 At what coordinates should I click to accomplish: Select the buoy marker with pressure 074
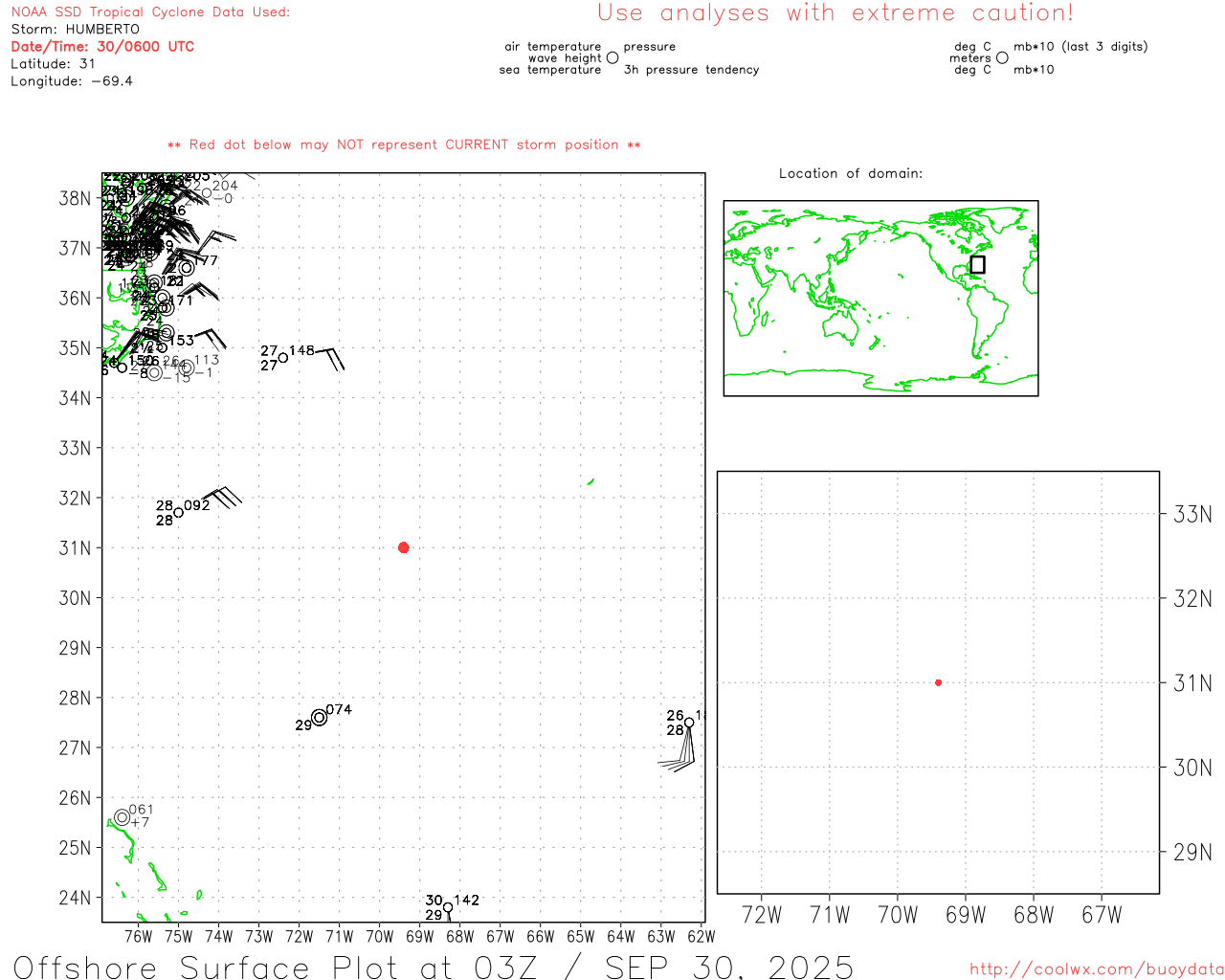click(319, 718)
